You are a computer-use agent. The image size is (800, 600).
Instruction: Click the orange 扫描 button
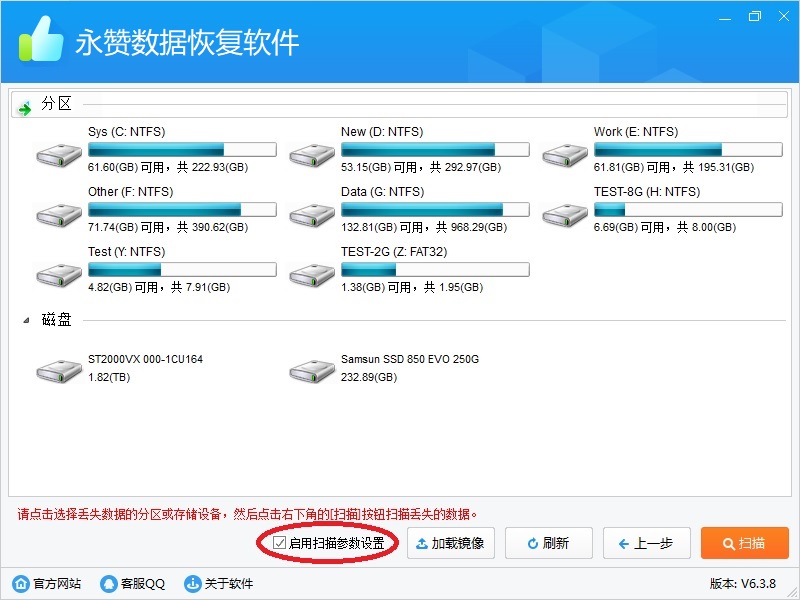point(744,543)
